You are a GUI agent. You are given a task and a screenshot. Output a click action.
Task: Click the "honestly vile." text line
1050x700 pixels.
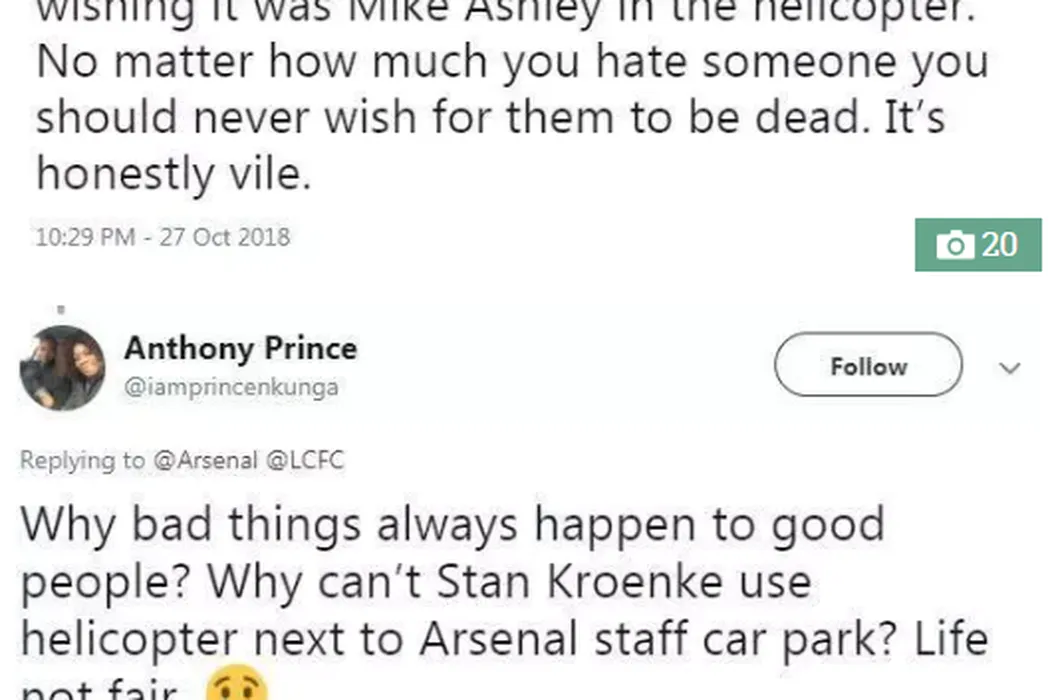coord(174,175)
